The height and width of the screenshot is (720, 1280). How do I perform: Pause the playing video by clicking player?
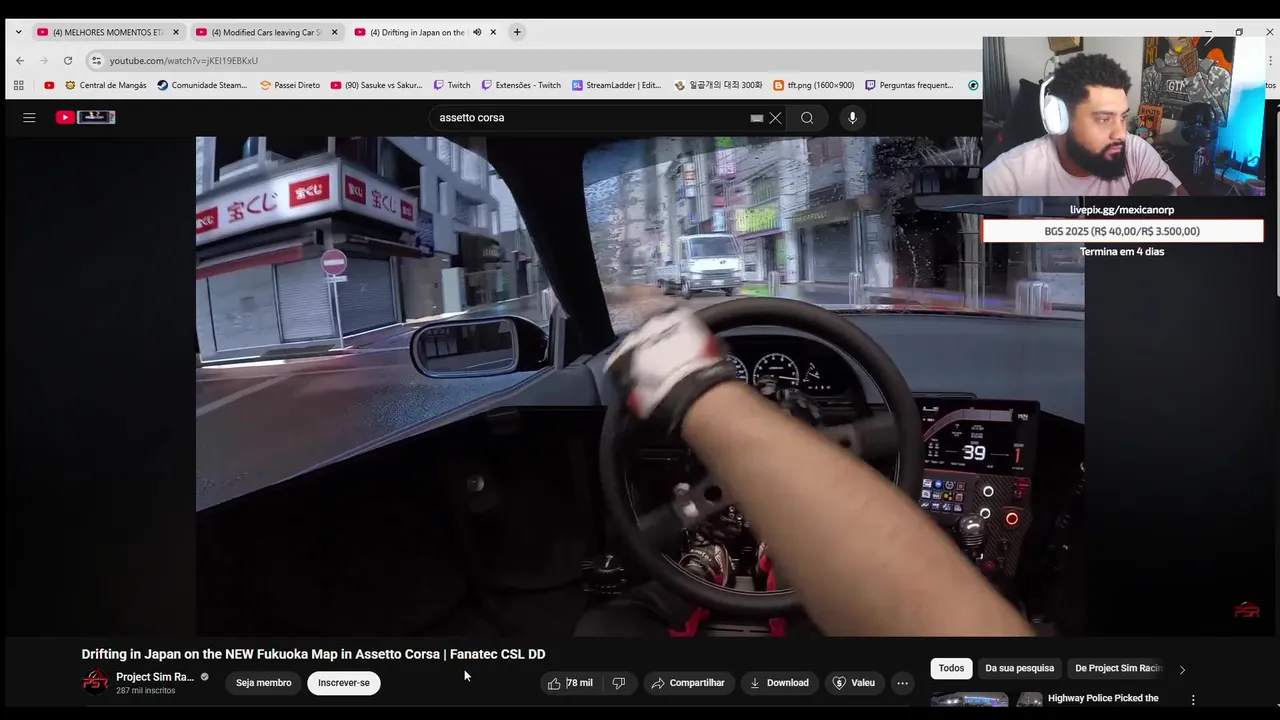[x=640, y=386]
